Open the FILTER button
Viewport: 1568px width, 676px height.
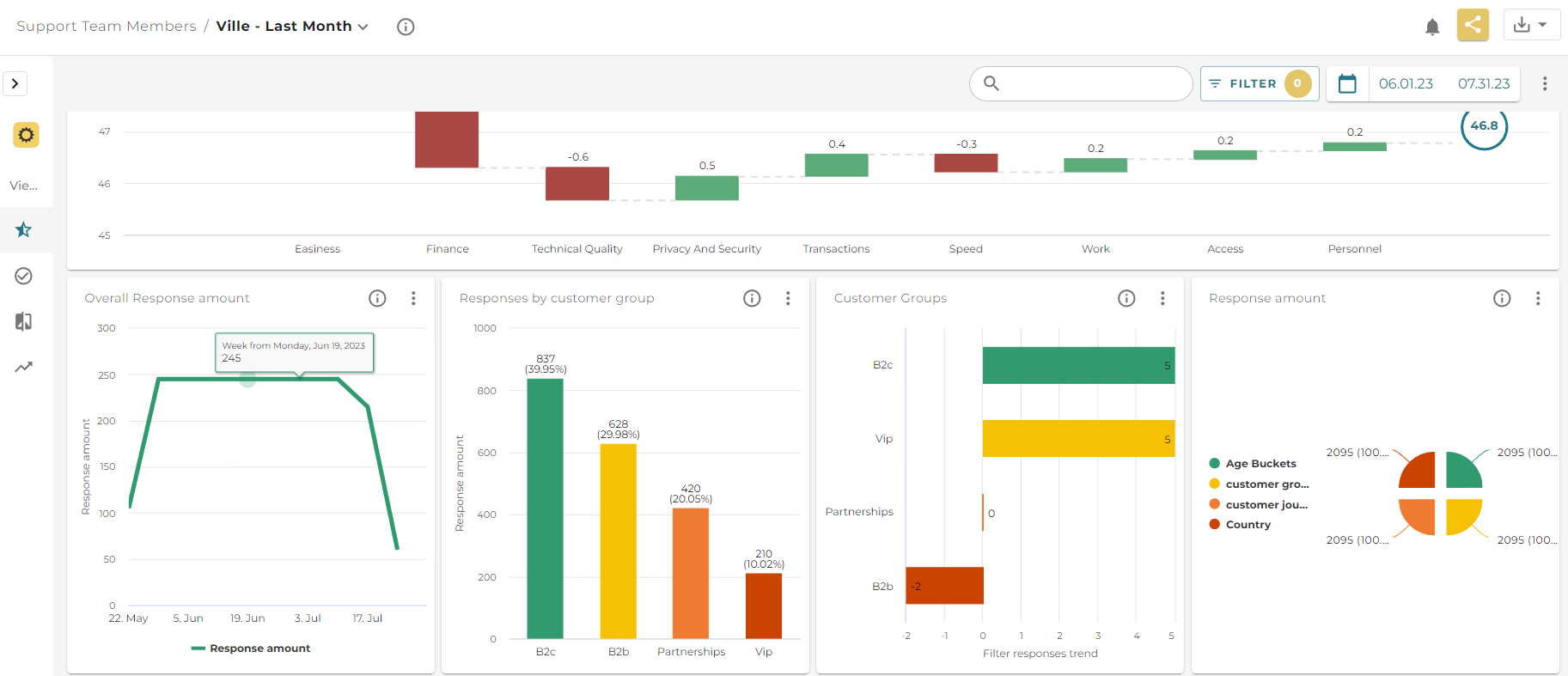point(1260,83)
